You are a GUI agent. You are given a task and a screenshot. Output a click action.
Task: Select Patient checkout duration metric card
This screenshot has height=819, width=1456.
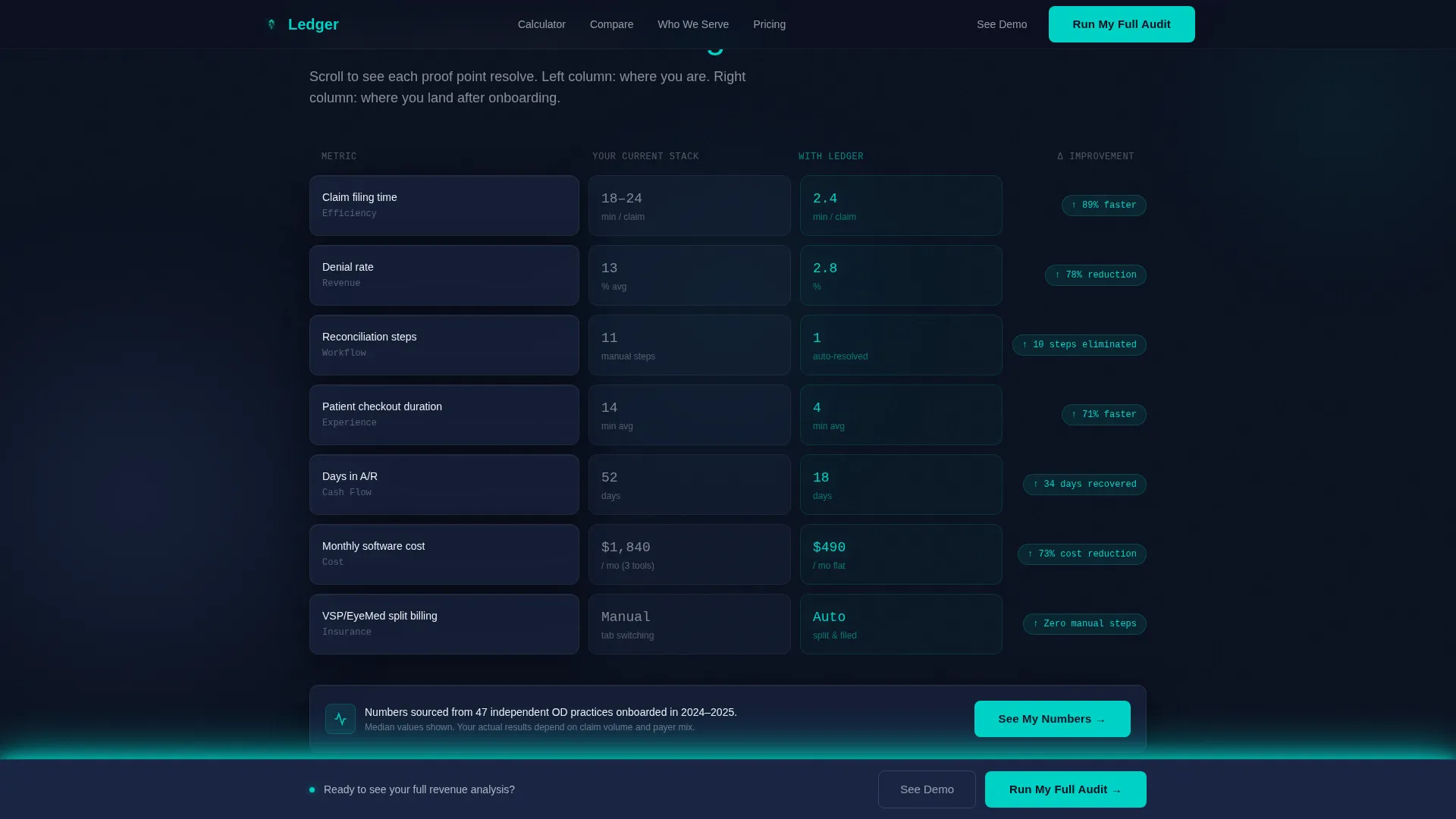[444, 415]
